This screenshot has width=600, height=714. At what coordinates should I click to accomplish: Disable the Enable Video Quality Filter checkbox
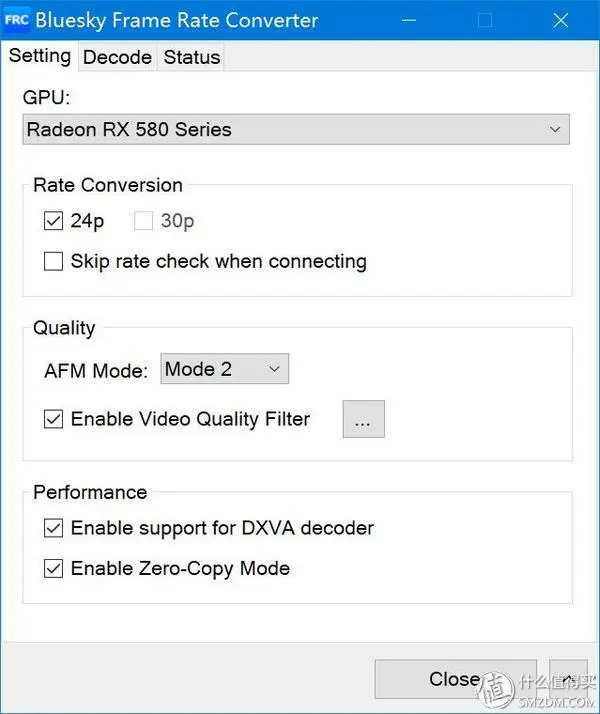[53, 419]
